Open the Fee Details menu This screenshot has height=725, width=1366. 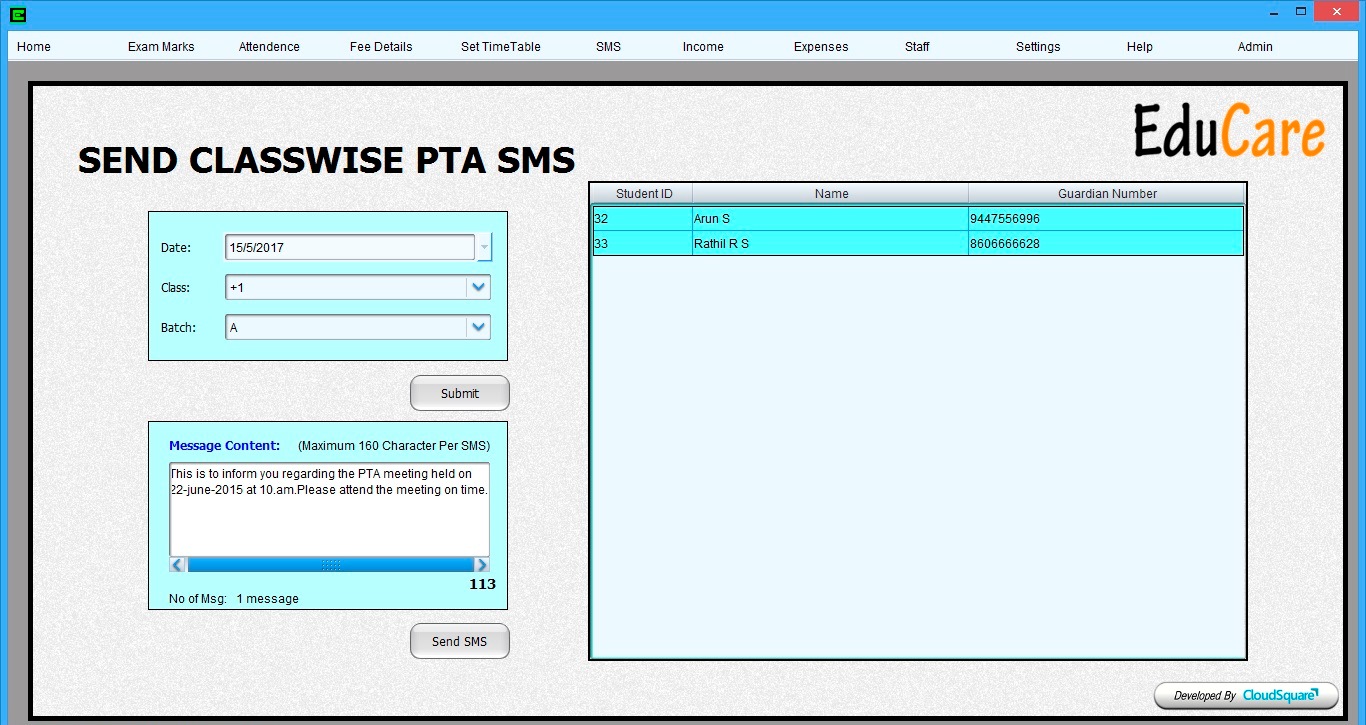pos(381,47)
